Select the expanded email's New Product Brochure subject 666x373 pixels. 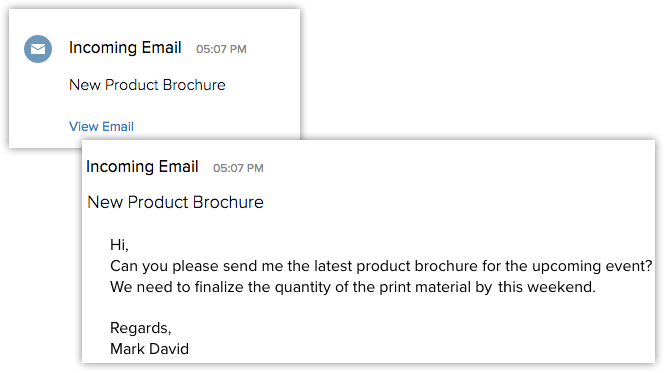point(175,202)
